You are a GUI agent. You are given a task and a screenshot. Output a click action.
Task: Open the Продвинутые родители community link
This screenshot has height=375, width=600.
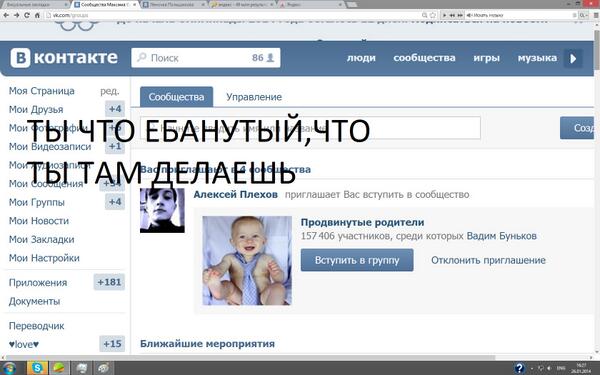362,222
